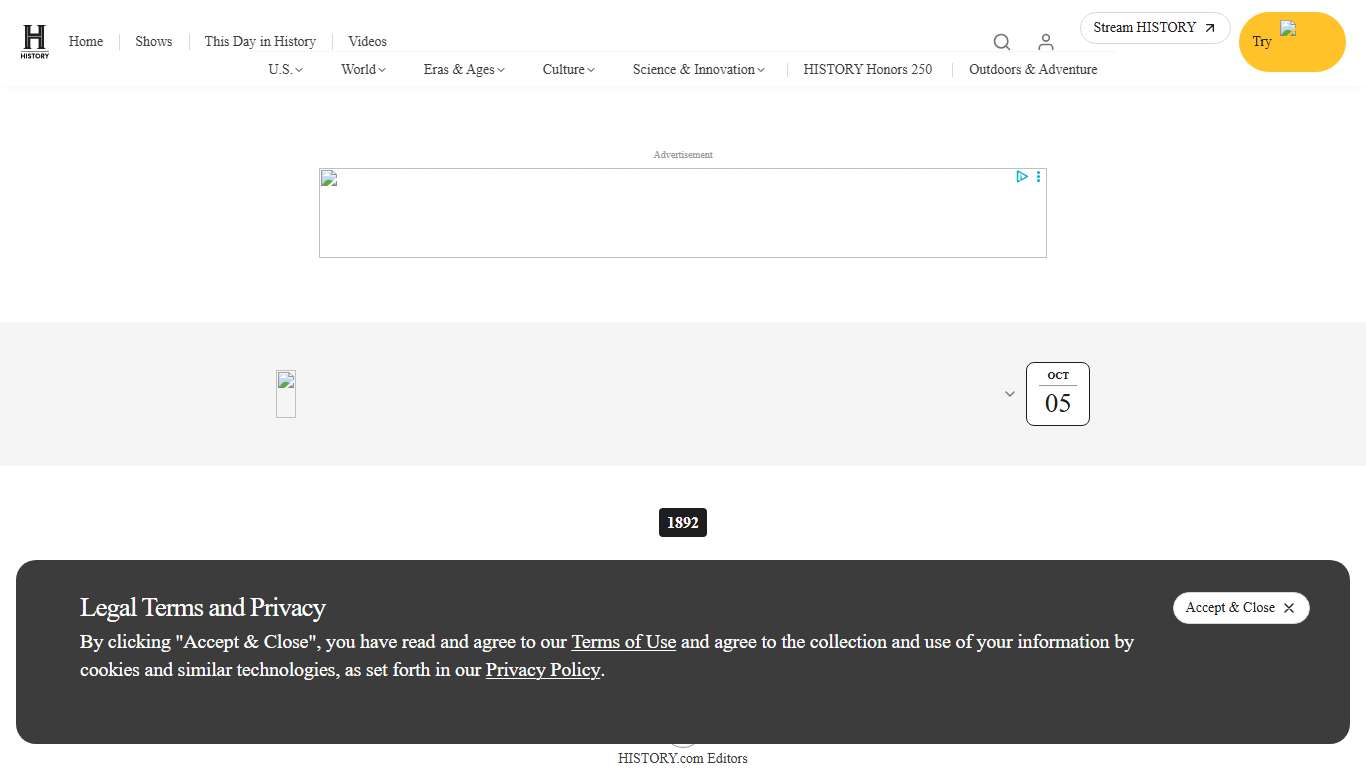The image size is (1366, 768).
Task: Open the Eras & Ages dropdown
Action: click(x=464, y=69)
